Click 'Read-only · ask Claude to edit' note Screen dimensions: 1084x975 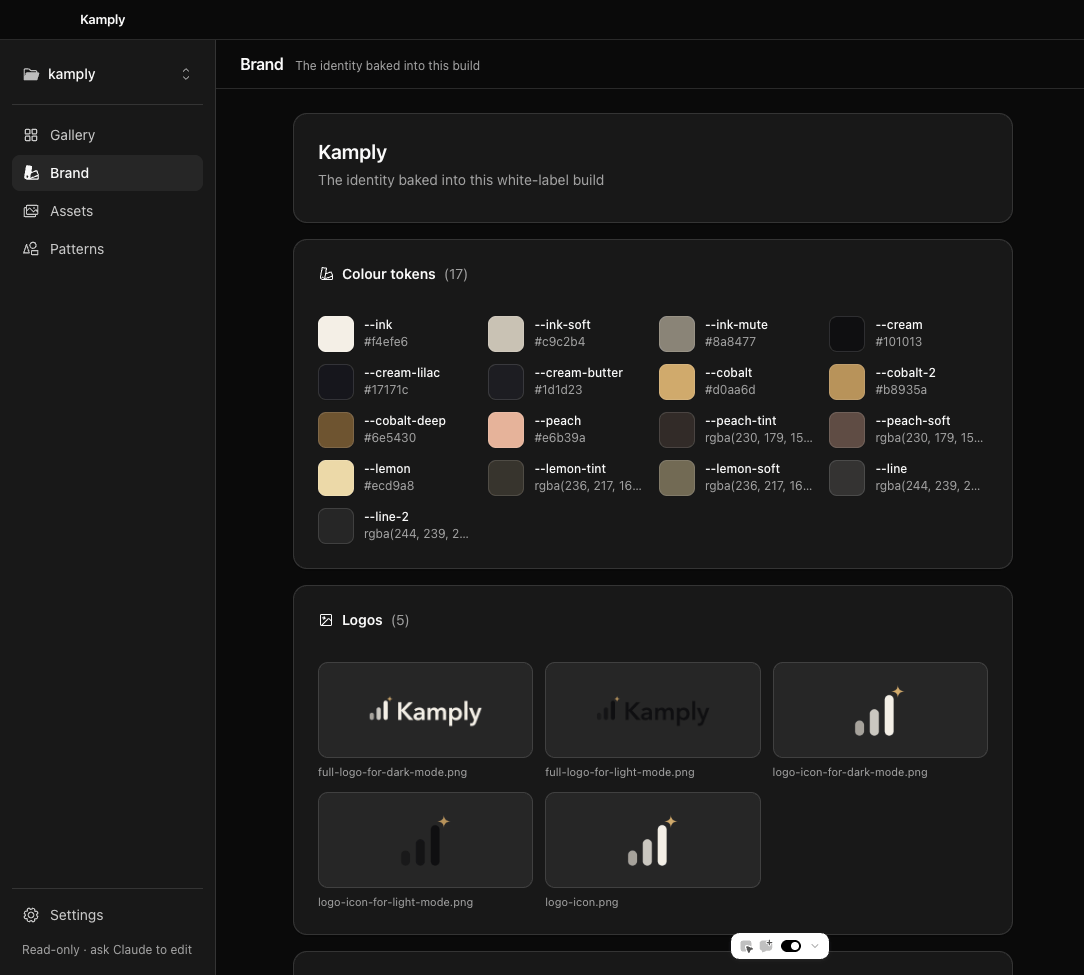click(107, 949)
